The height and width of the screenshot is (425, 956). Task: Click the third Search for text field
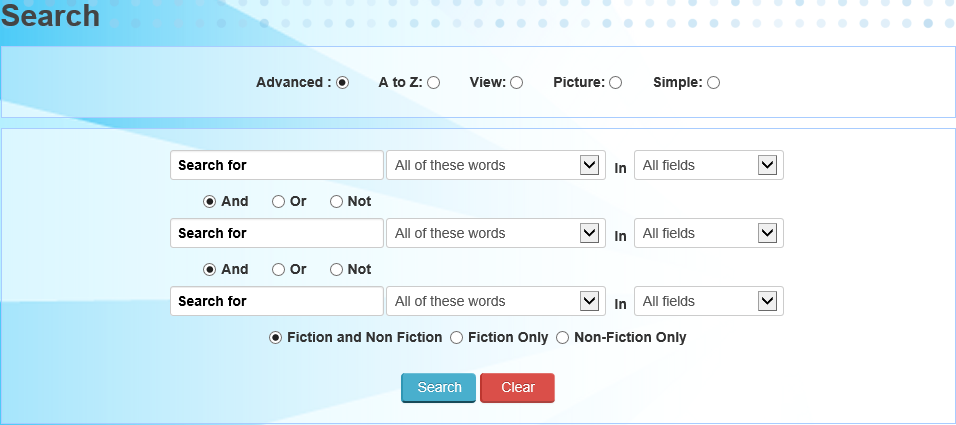pos(277,301)
